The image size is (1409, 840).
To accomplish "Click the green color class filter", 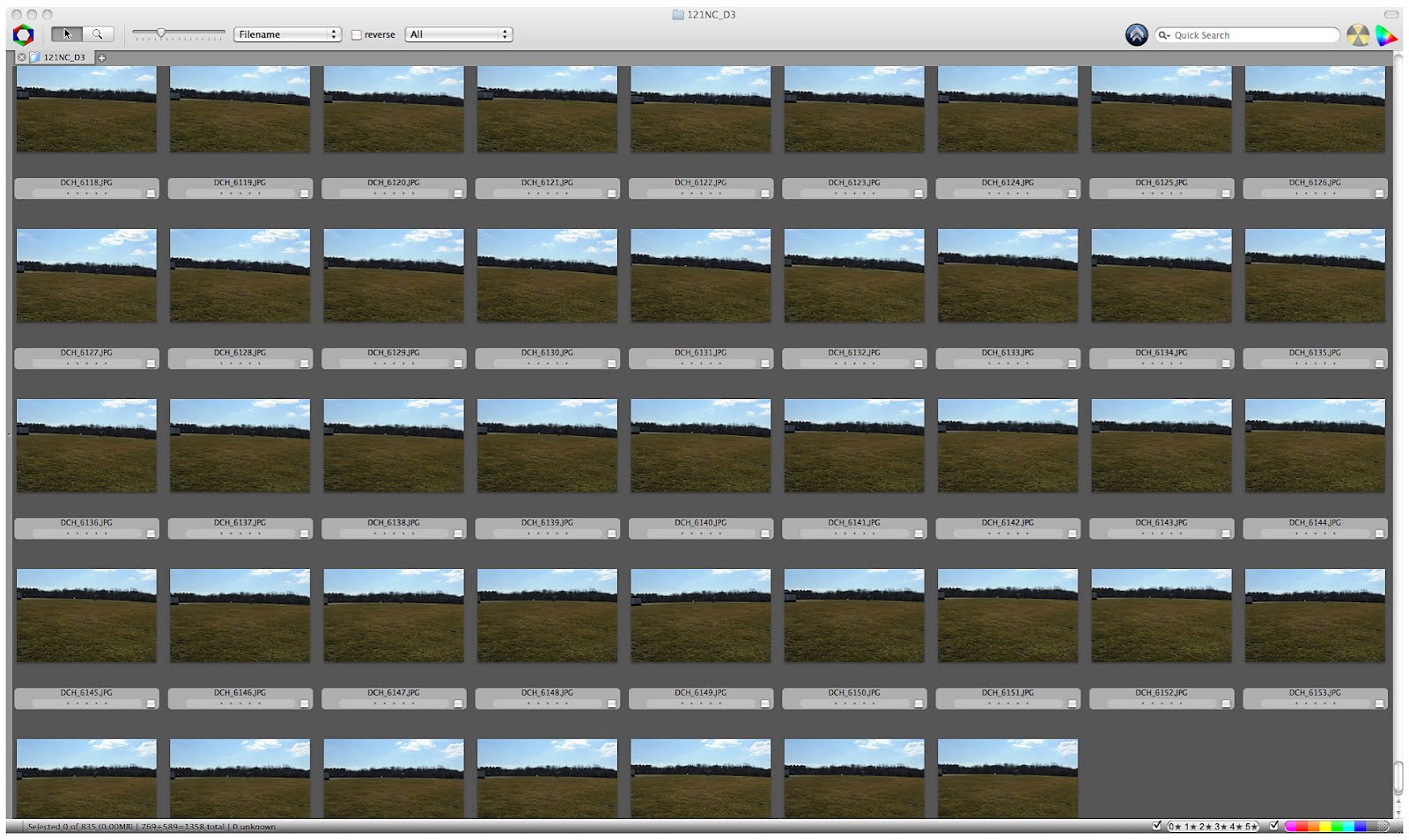I will click(1337, 827).
